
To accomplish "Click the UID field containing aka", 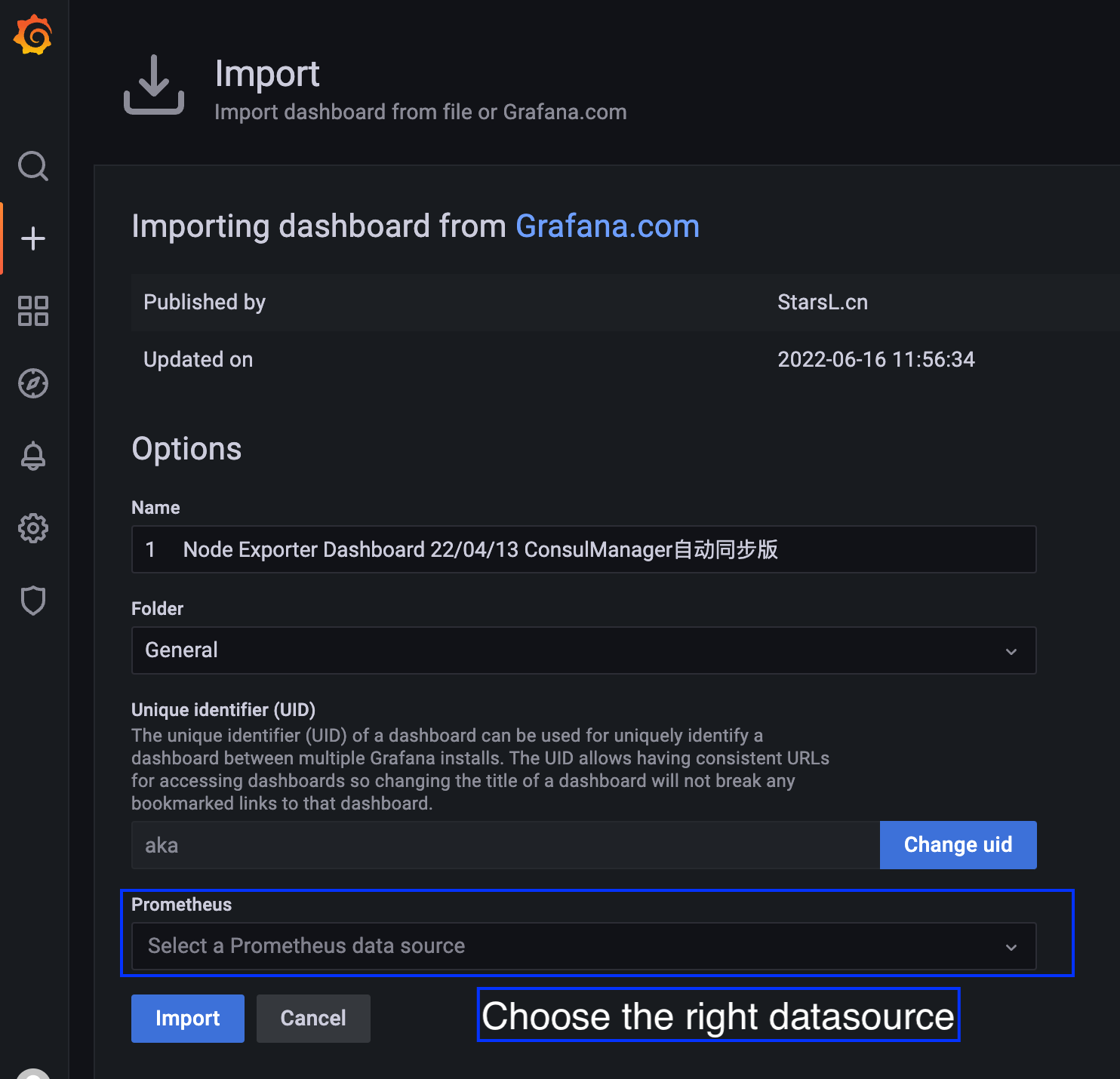I will point(505,845).
